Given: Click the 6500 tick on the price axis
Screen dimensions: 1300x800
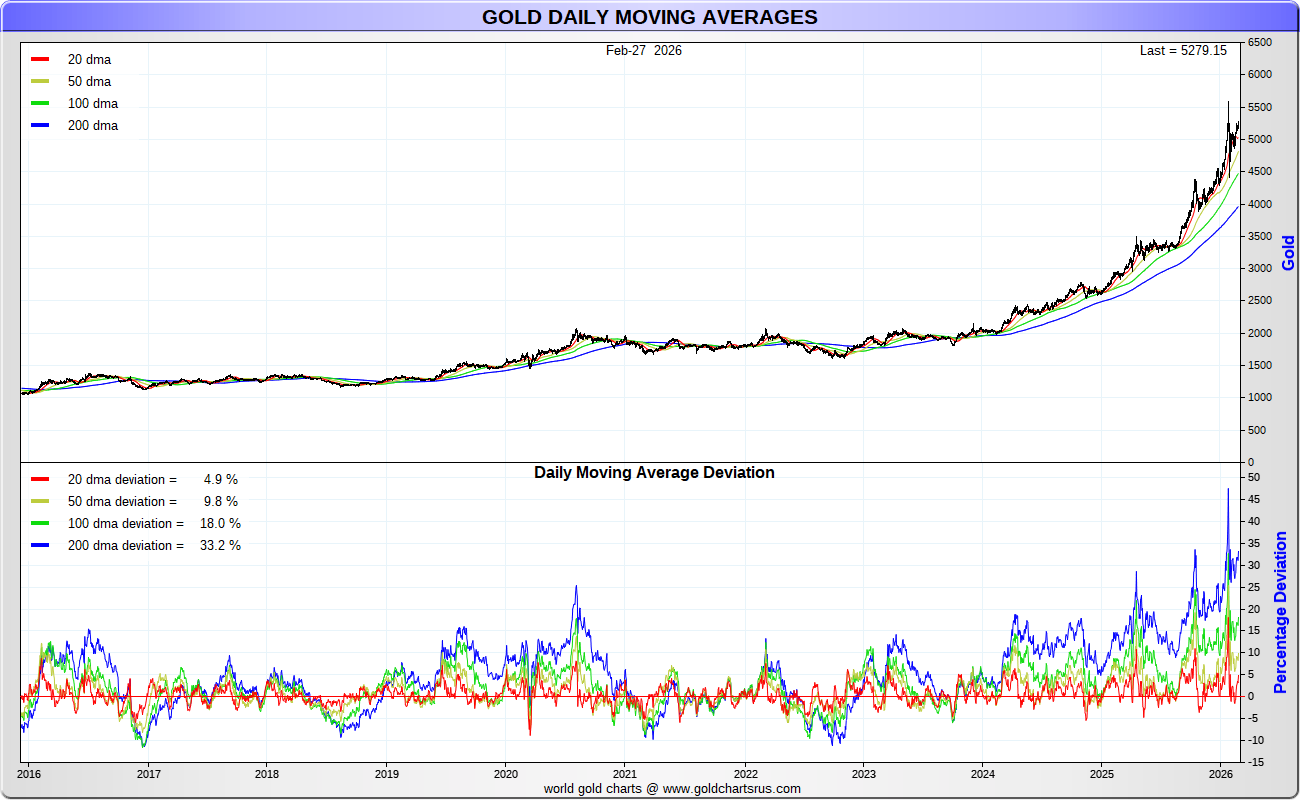Looking at the screenshot, I should (1258, 43).
